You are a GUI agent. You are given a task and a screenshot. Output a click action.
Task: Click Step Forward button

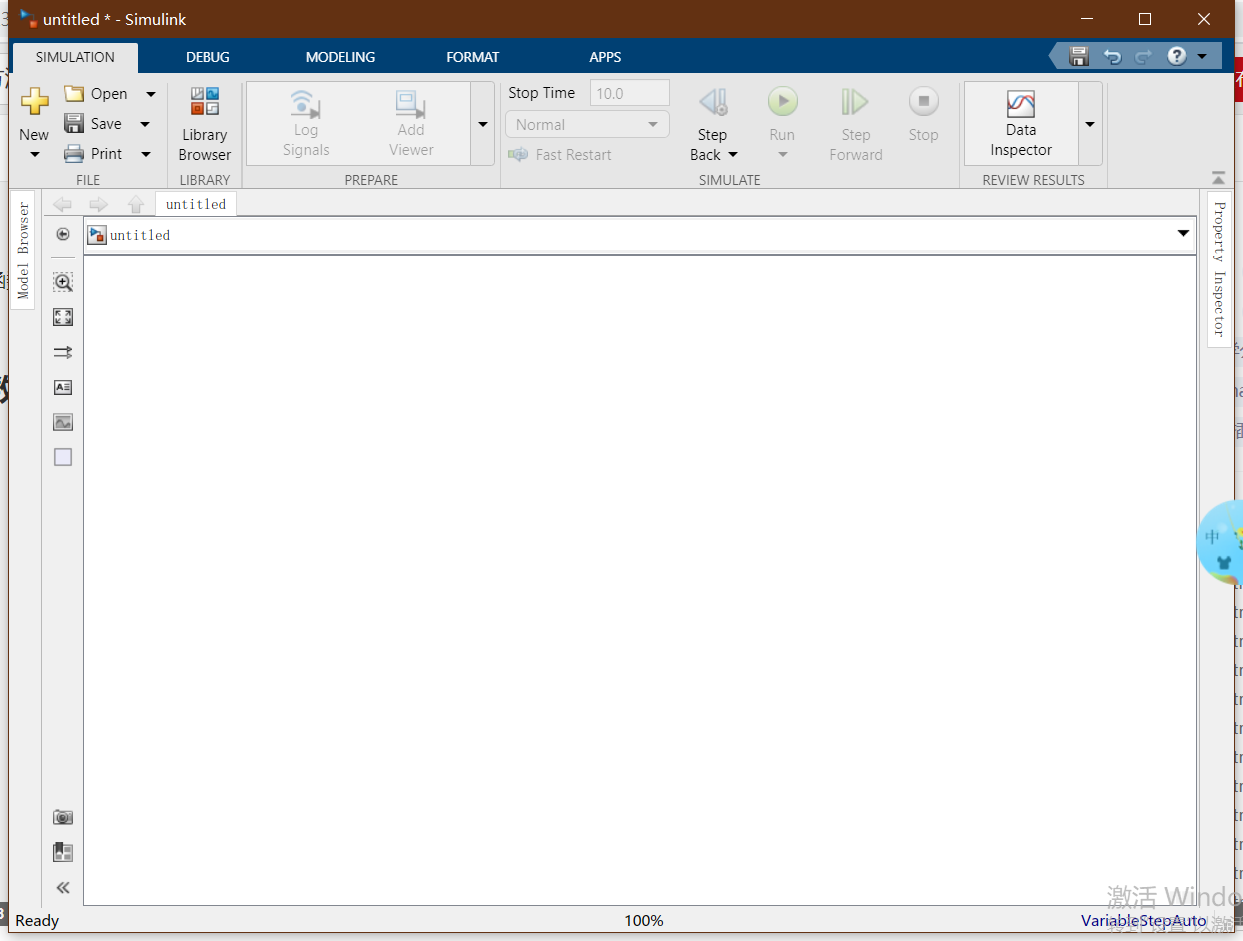point(856,124)
